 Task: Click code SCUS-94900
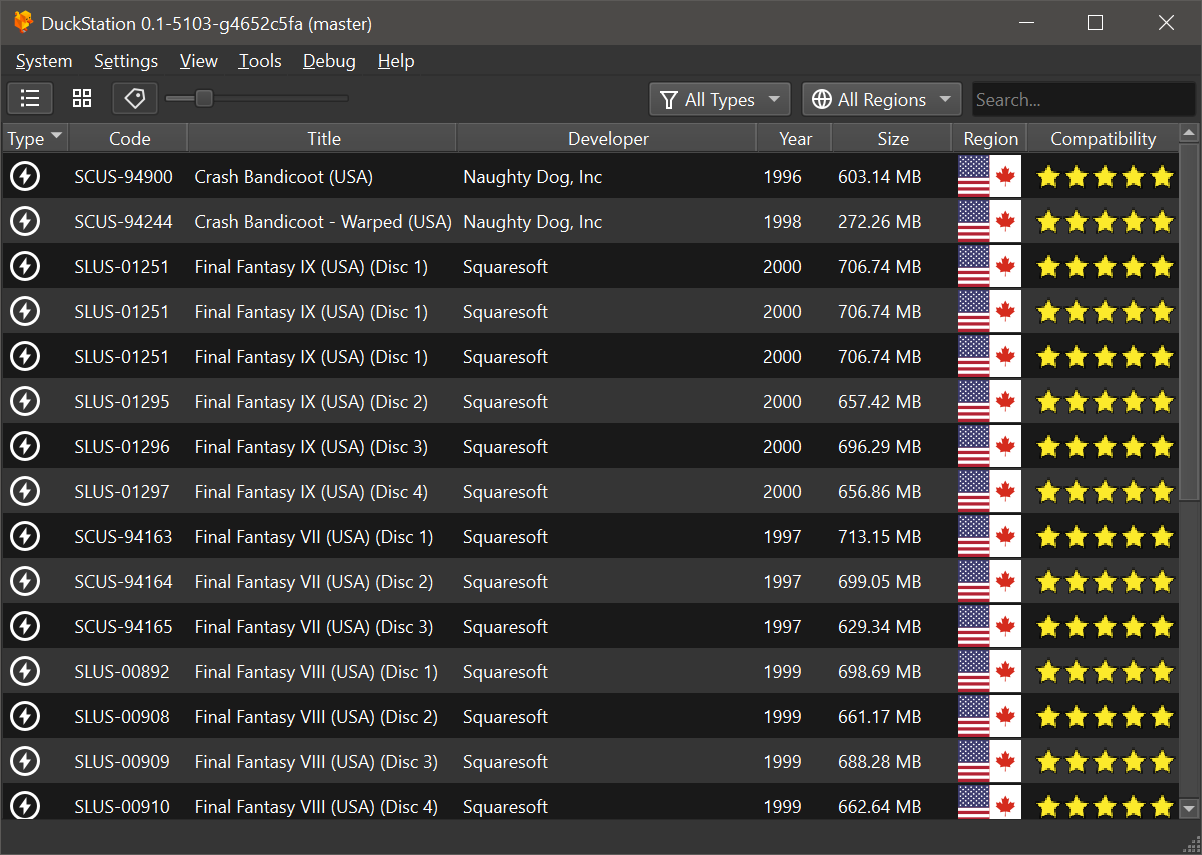(123, 177)
